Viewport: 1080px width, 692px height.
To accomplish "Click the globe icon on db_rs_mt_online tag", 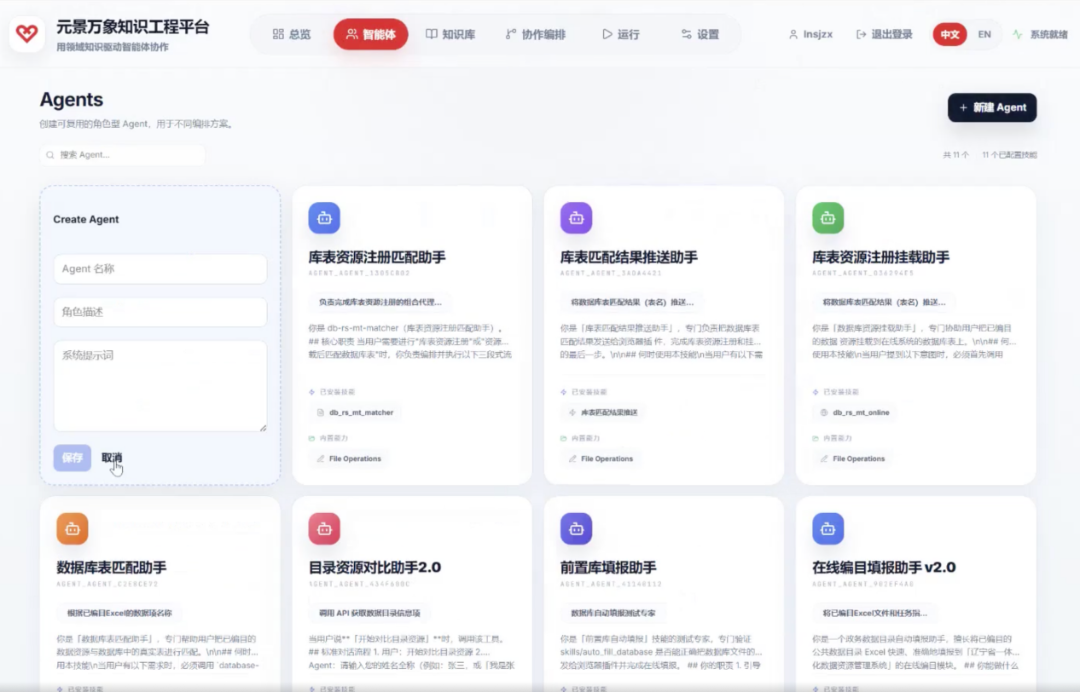I will [x=824, y=412].
